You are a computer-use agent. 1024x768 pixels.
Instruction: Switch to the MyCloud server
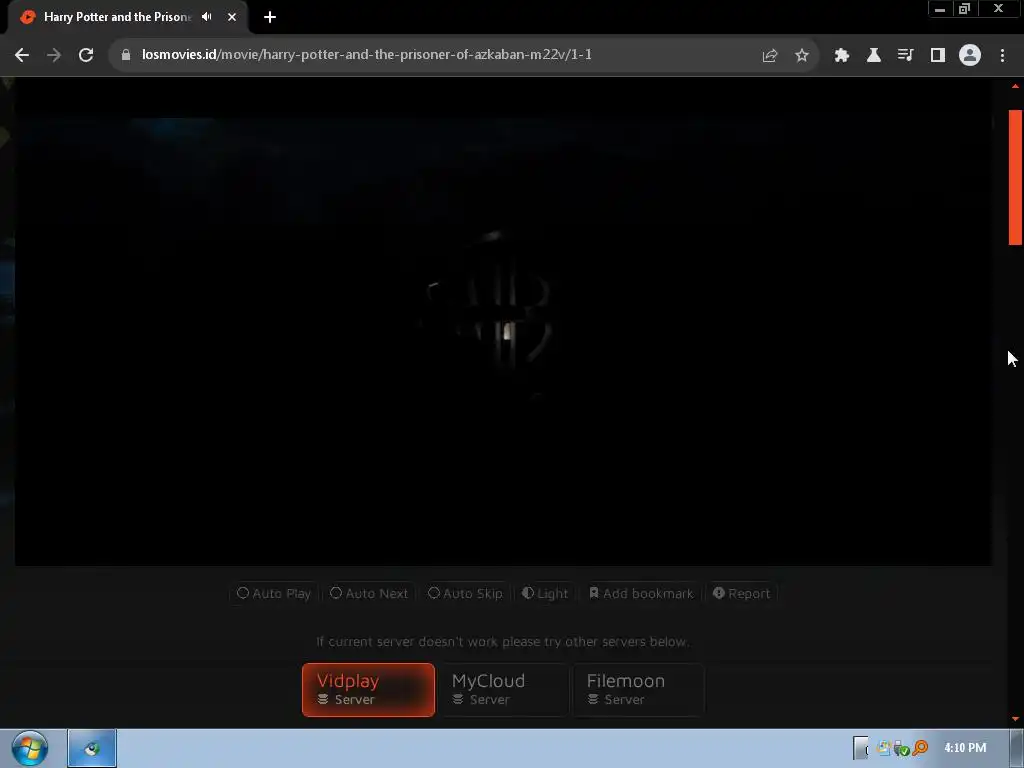click(x=504, y=690)
